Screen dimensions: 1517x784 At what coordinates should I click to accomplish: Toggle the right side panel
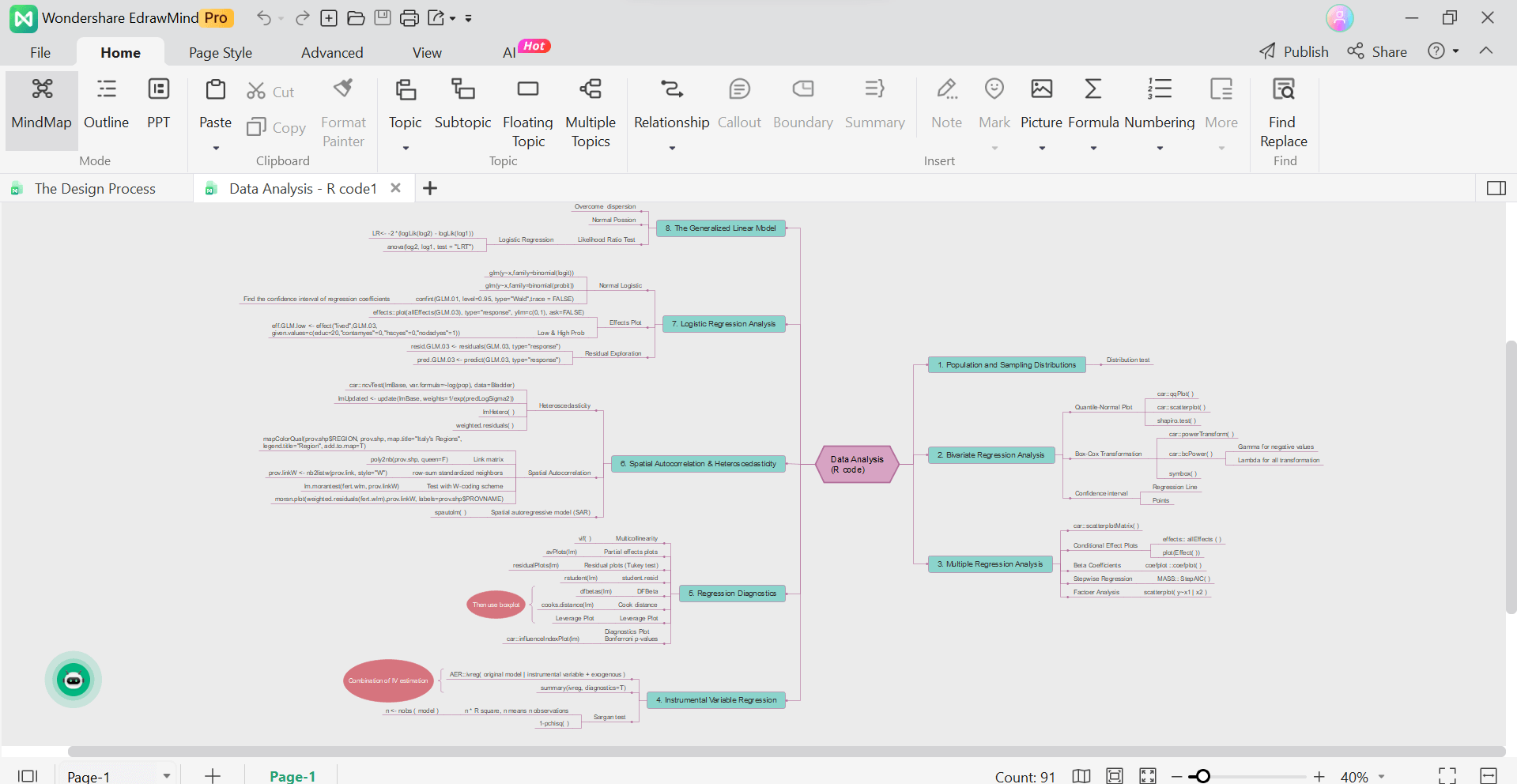click(x=1496, y=188)
